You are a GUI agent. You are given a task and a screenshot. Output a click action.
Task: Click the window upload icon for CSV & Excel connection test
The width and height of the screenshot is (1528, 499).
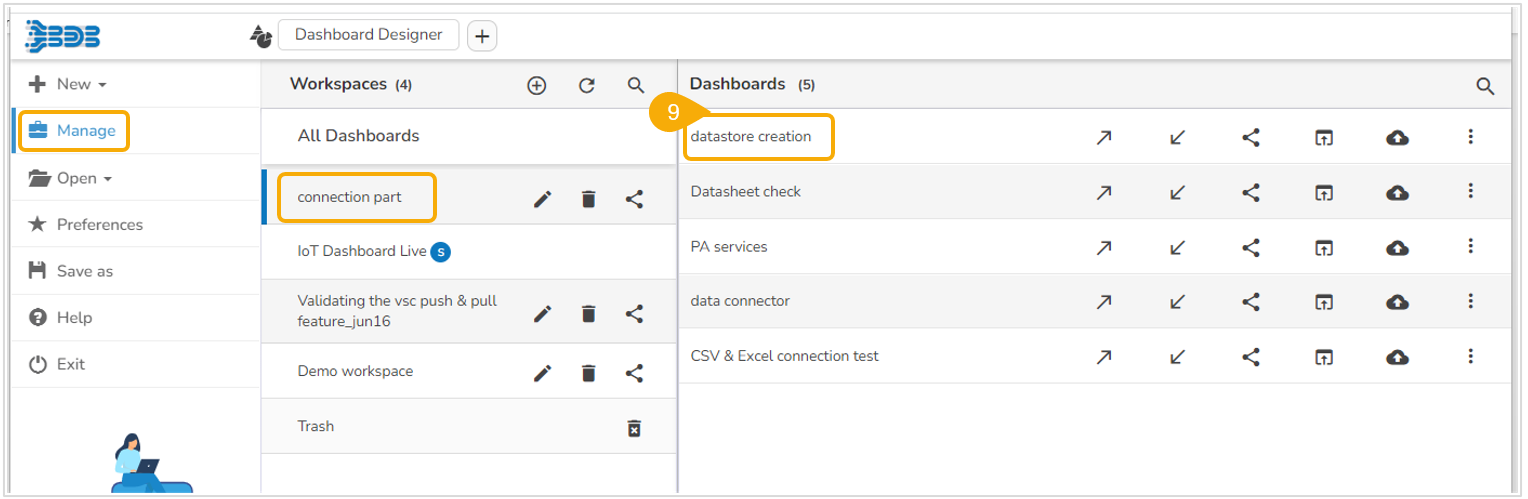[1324, 357]
